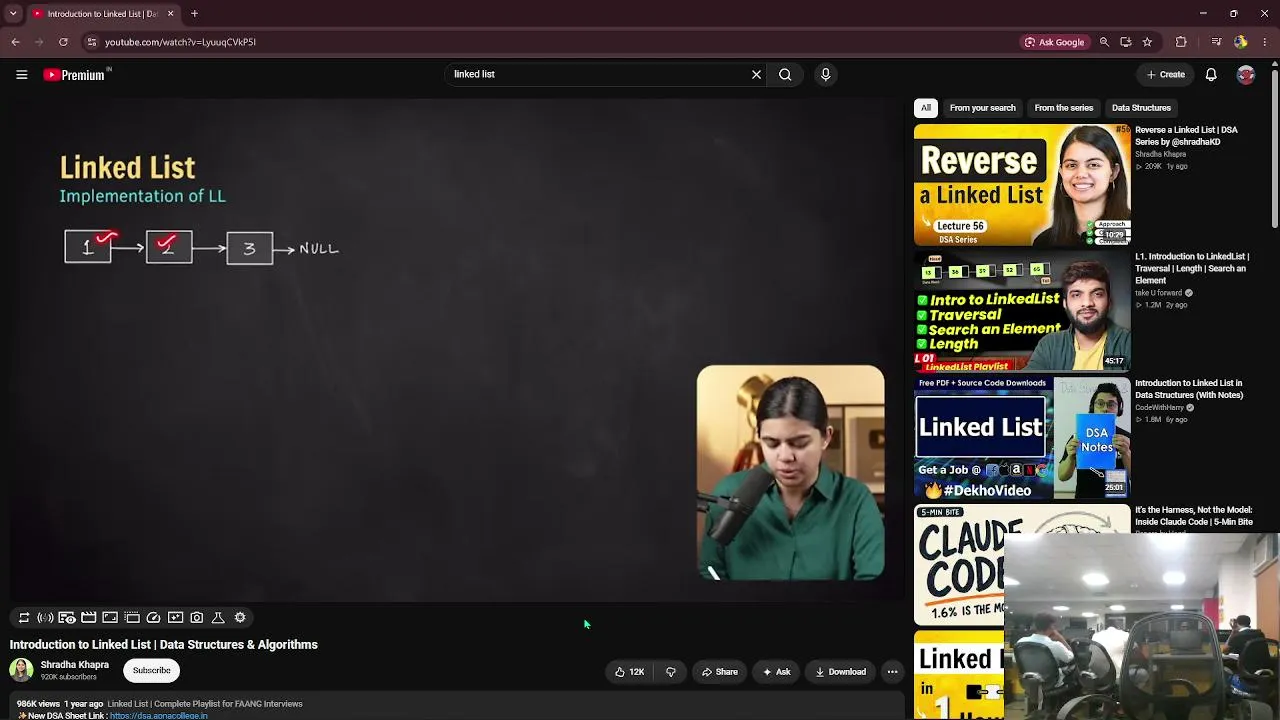The height and width of the screenshot is (720, 1280).
Task: Open the video filters sparkle icon
Action: (175, 618)
